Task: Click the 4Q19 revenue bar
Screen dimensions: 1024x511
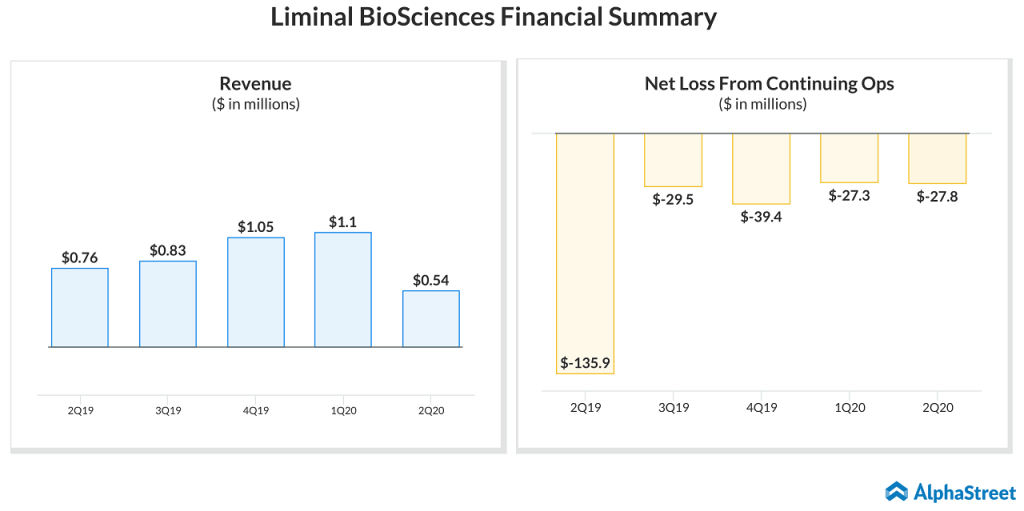Action: [256, 292]
